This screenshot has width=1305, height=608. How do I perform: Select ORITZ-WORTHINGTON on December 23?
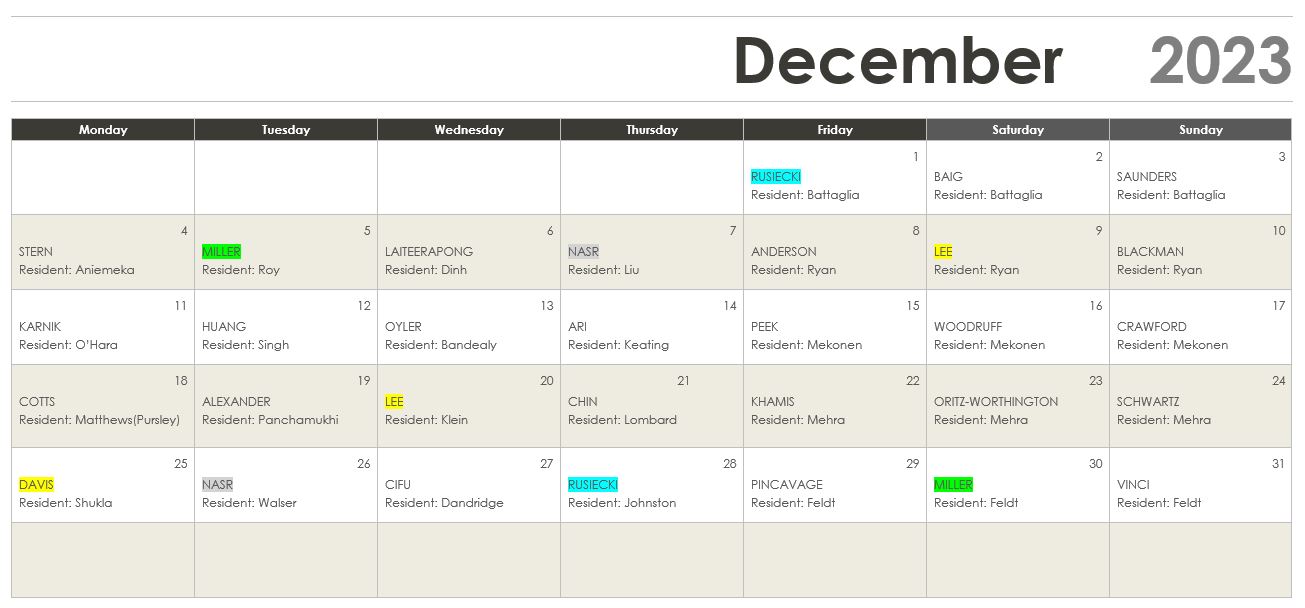click(x=996, y=402)
